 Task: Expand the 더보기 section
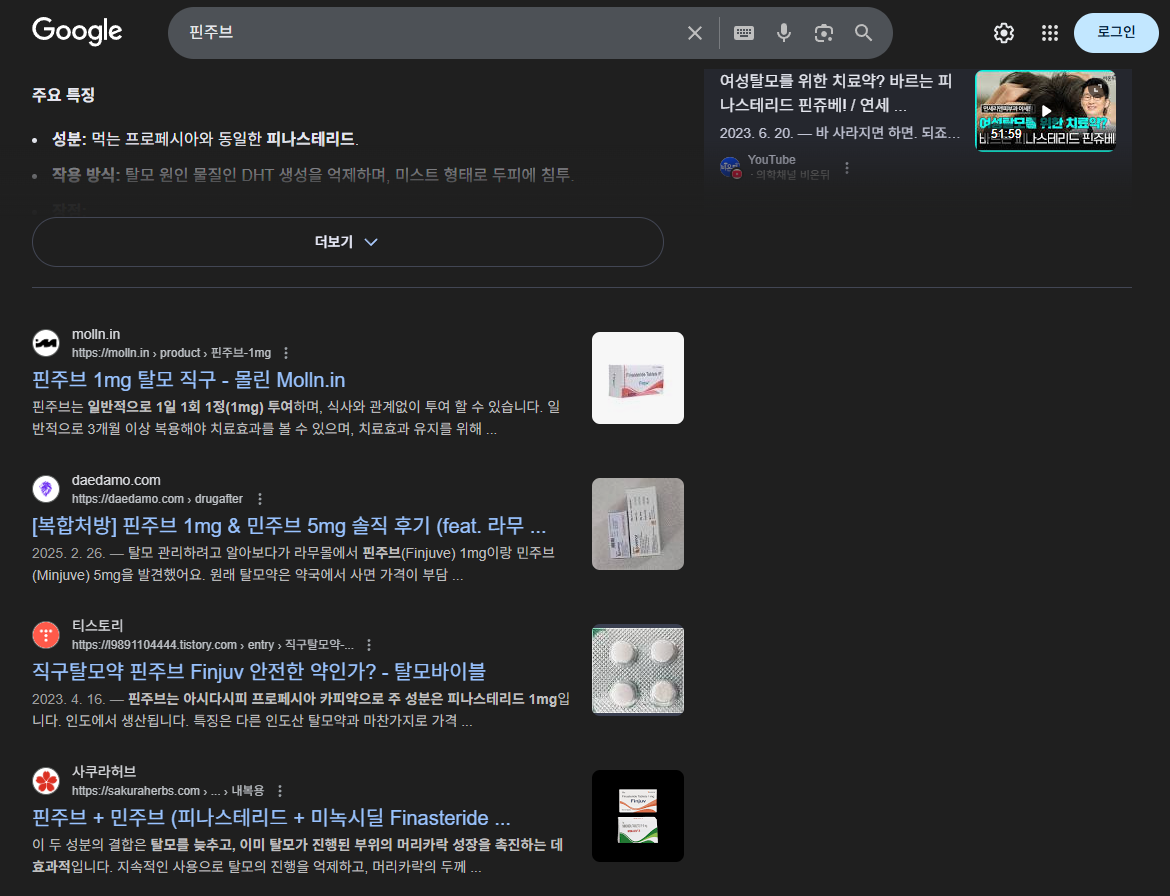[x=348, y=242]
